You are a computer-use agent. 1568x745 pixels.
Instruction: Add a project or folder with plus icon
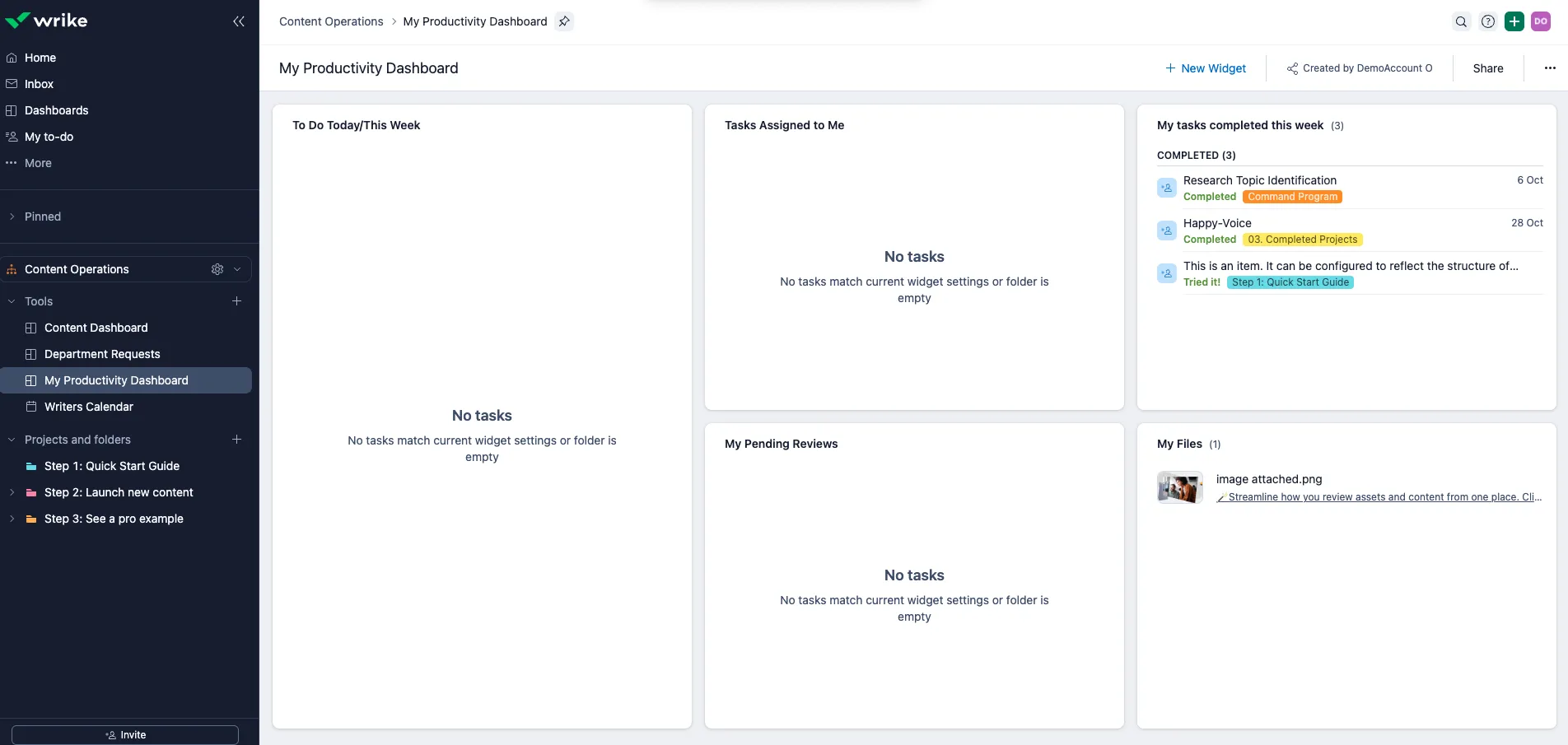[237, 440]
